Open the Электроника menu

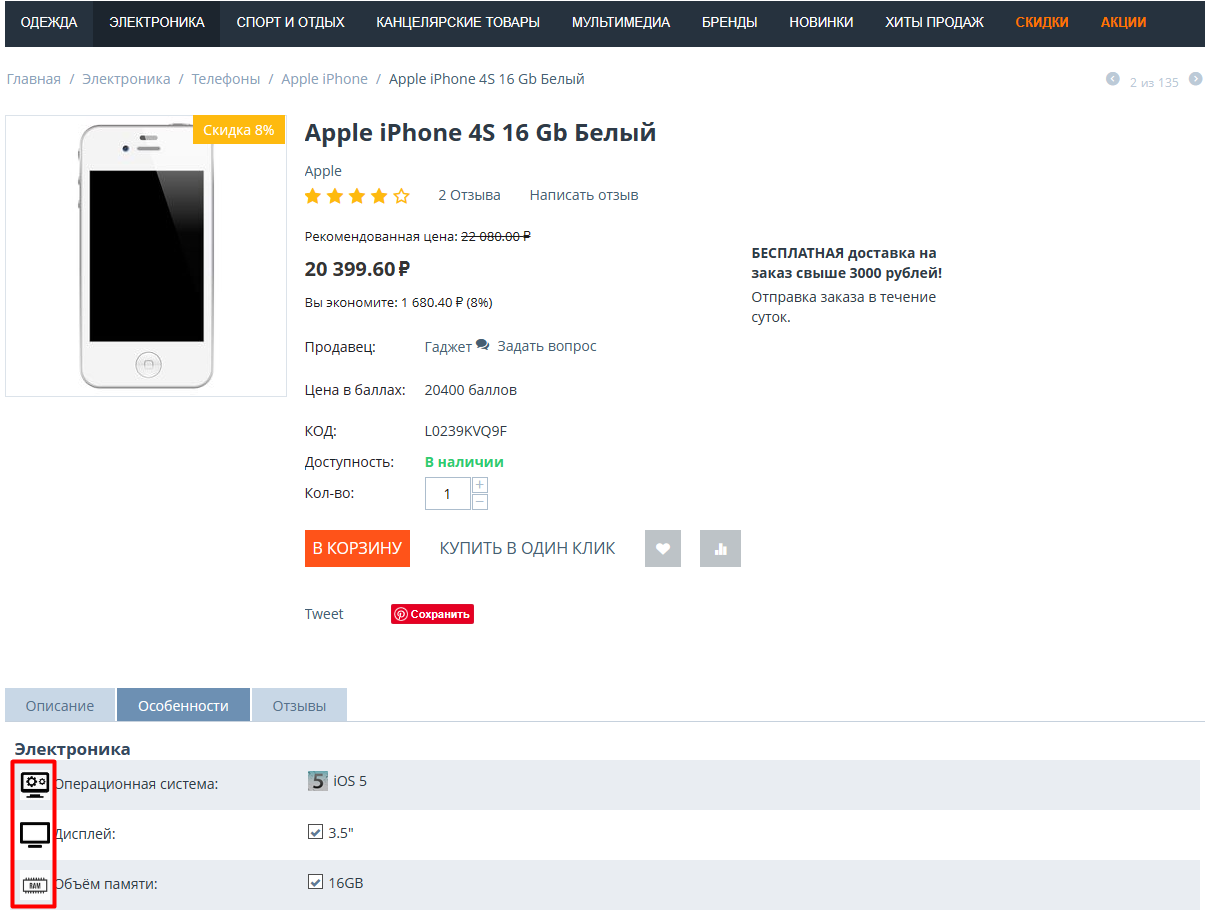point(157,22)
